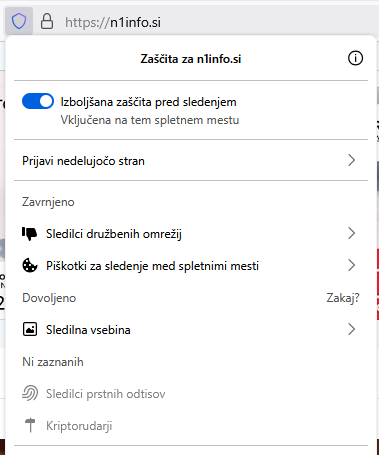Click the image icon beside Sledilna vsebina
Viewport: 379px width, 455px height.
tap(30, 330)
